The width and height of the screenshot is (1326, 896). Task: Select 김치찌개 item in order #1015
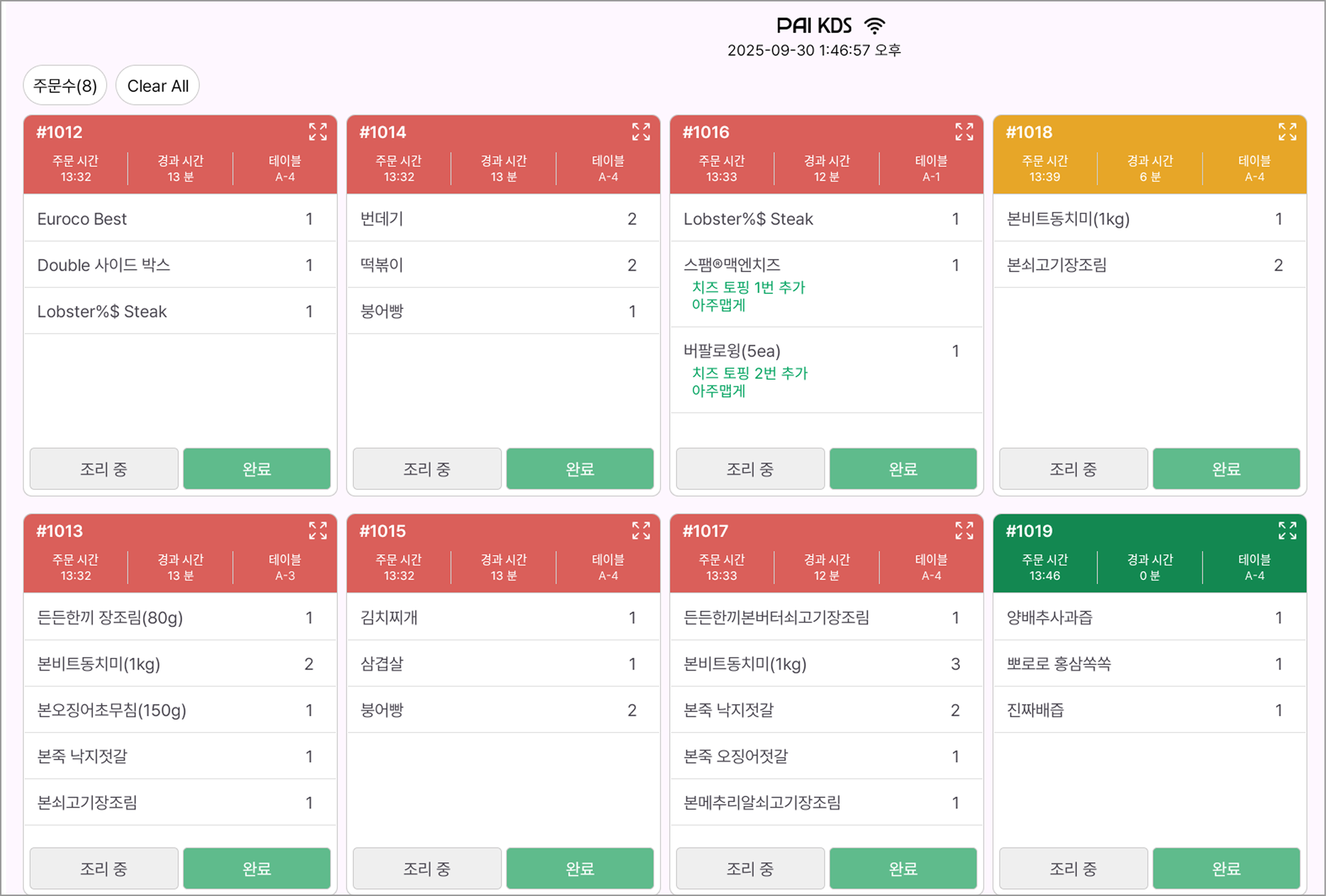(x=503, y=617)
